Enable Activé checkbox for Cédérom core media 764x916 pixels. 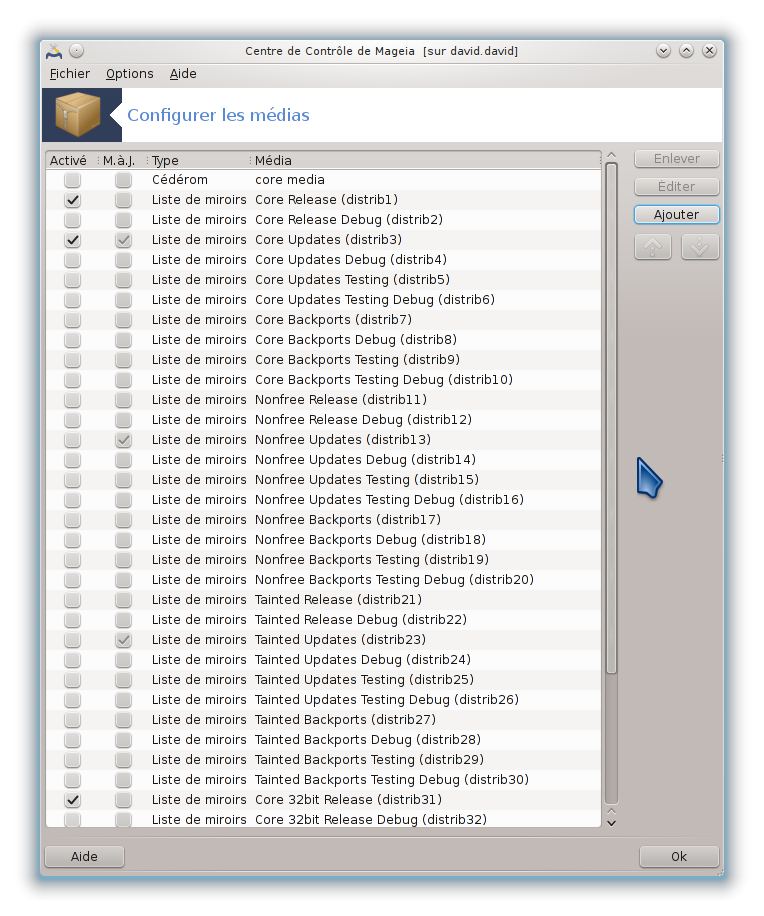(72, 180)
